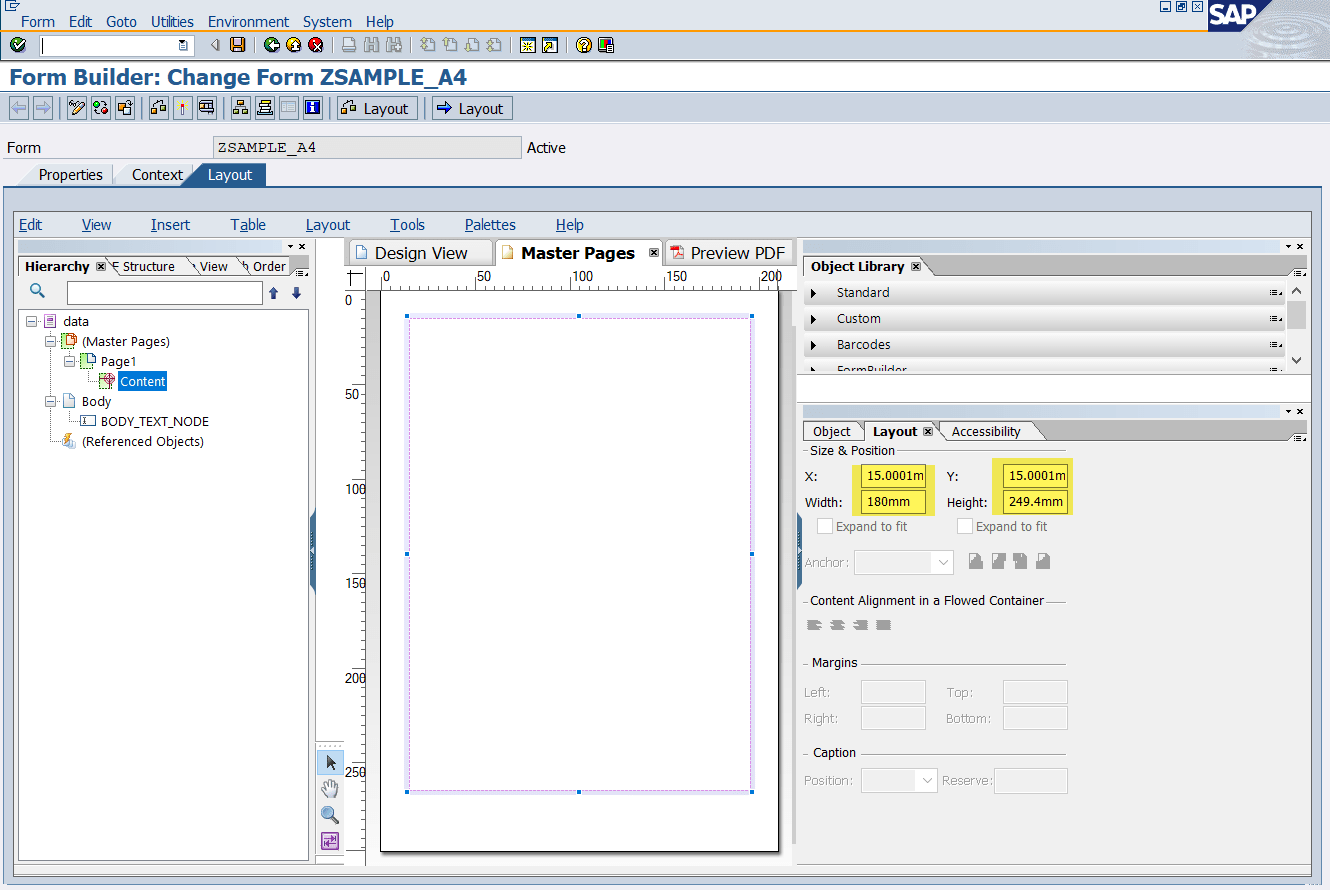Open the Standard category options menu icon

coord(1275,293)
